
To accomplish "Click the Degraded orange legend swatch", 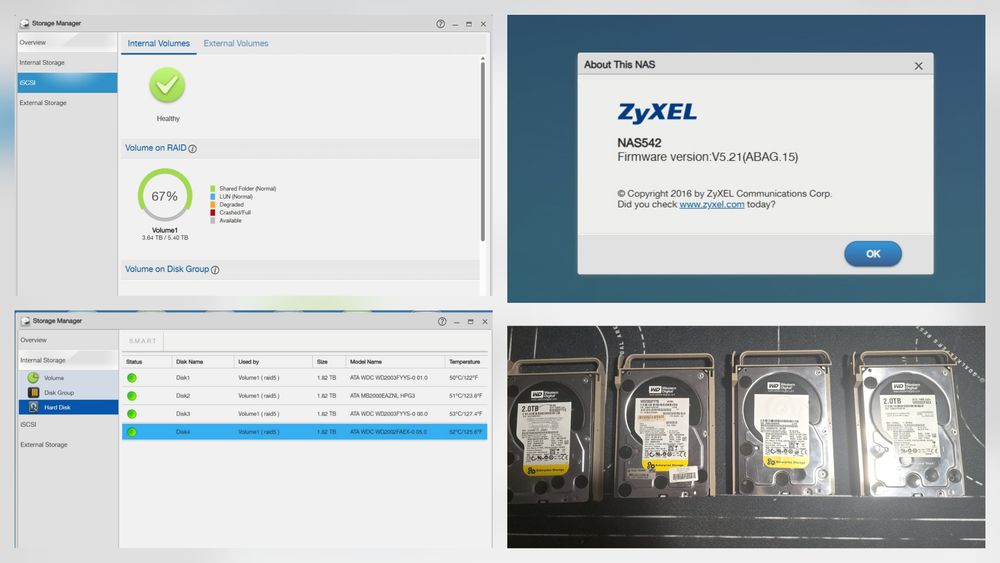I will pyautogui.click(x=213, y=205).
